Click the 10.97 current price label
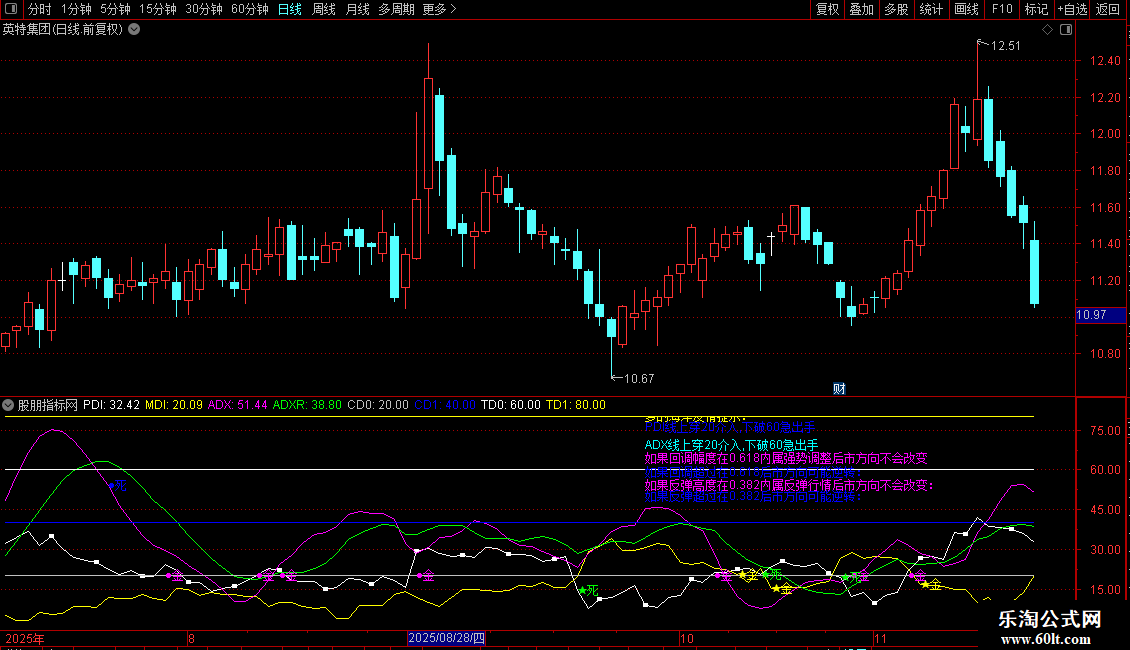The height and width of the screenshot is (650, 1130). (1091, 315)
